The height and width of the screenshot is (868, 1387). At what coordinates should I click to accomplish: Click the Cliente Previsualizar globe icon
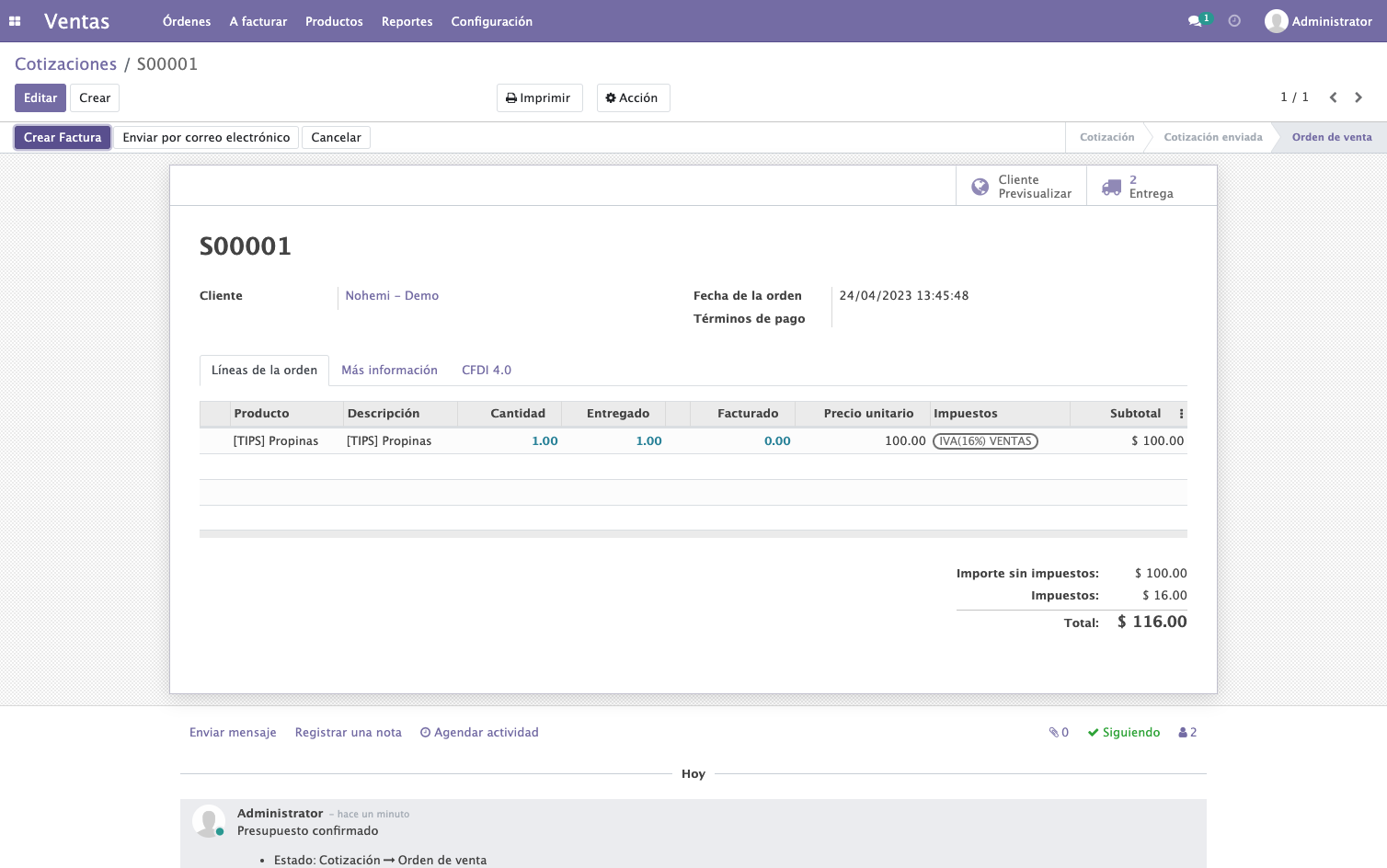pyautogui.click(x=980, y=187)
